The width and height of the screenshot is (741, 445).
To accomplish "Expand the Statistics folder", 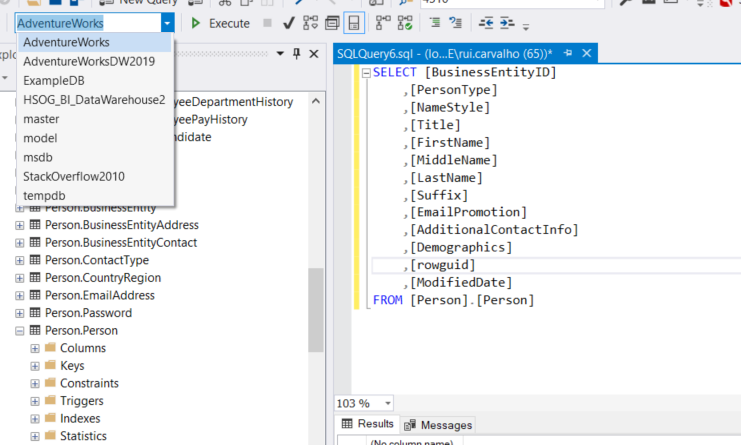I will coord(35,436).
